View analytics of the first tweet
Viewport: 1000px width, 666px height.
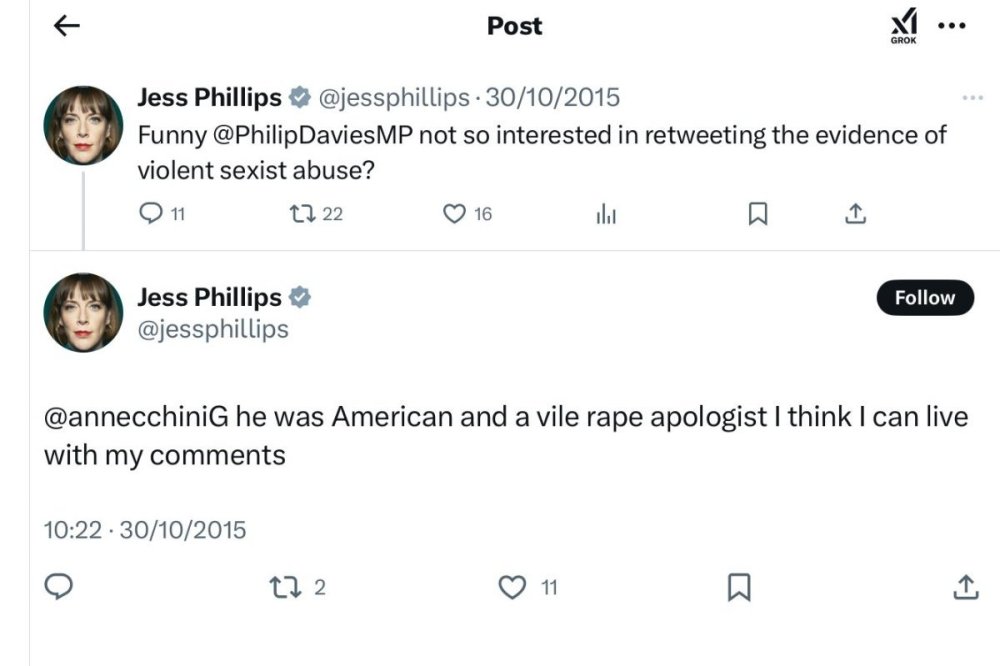606,214
